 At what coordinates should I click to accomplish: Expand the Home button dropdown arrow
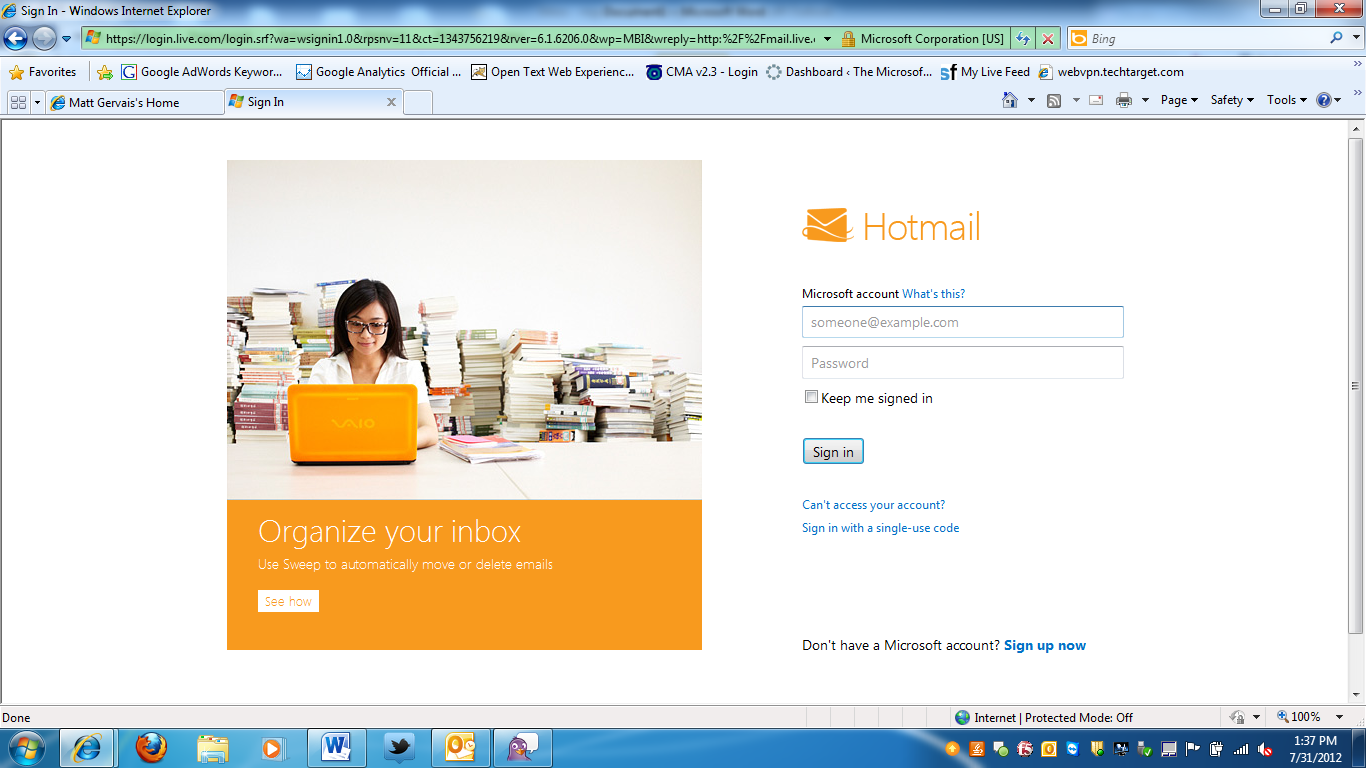(x=1031, y=100)
